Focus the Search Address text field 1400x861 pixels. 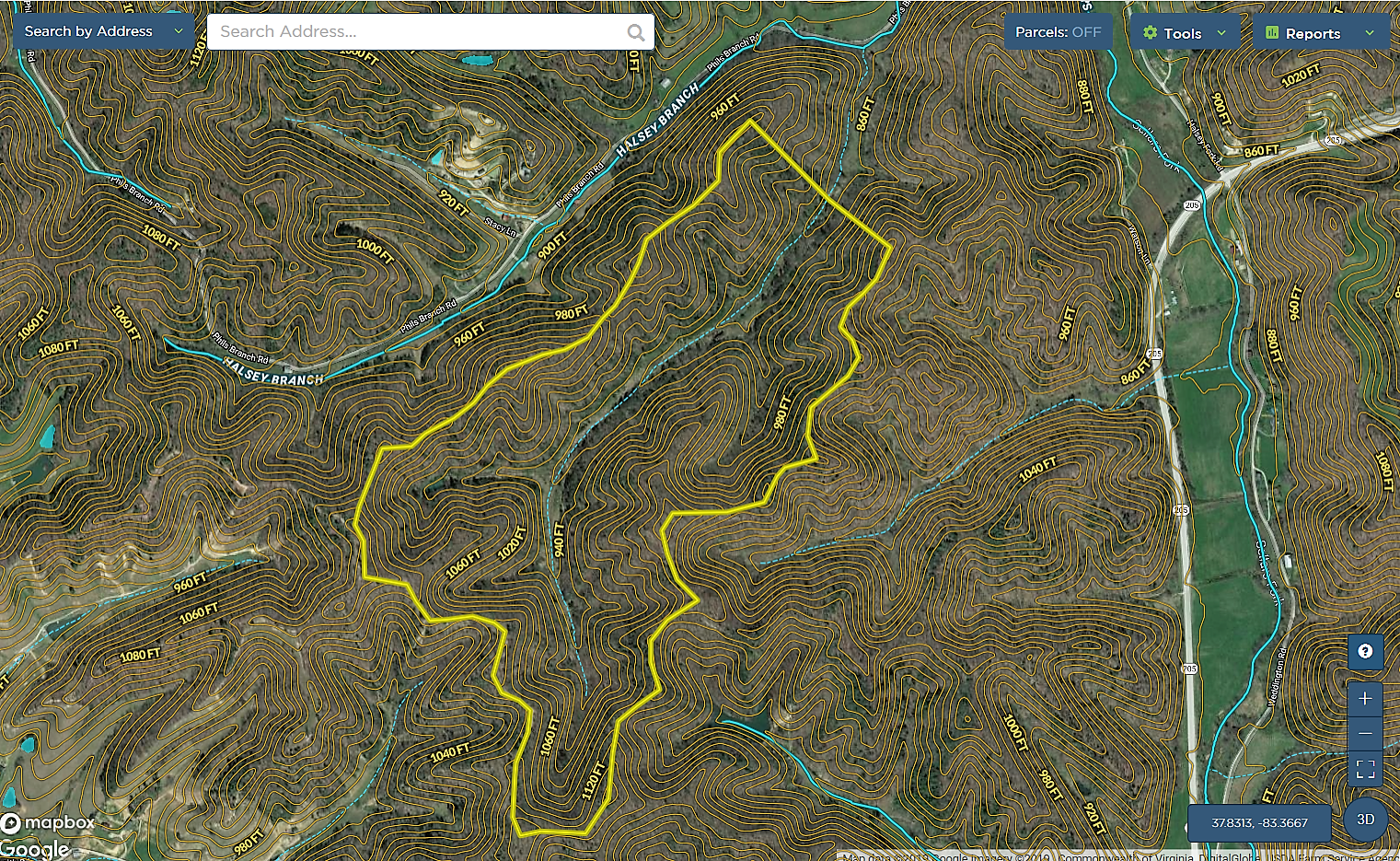(x=419, y=31)
